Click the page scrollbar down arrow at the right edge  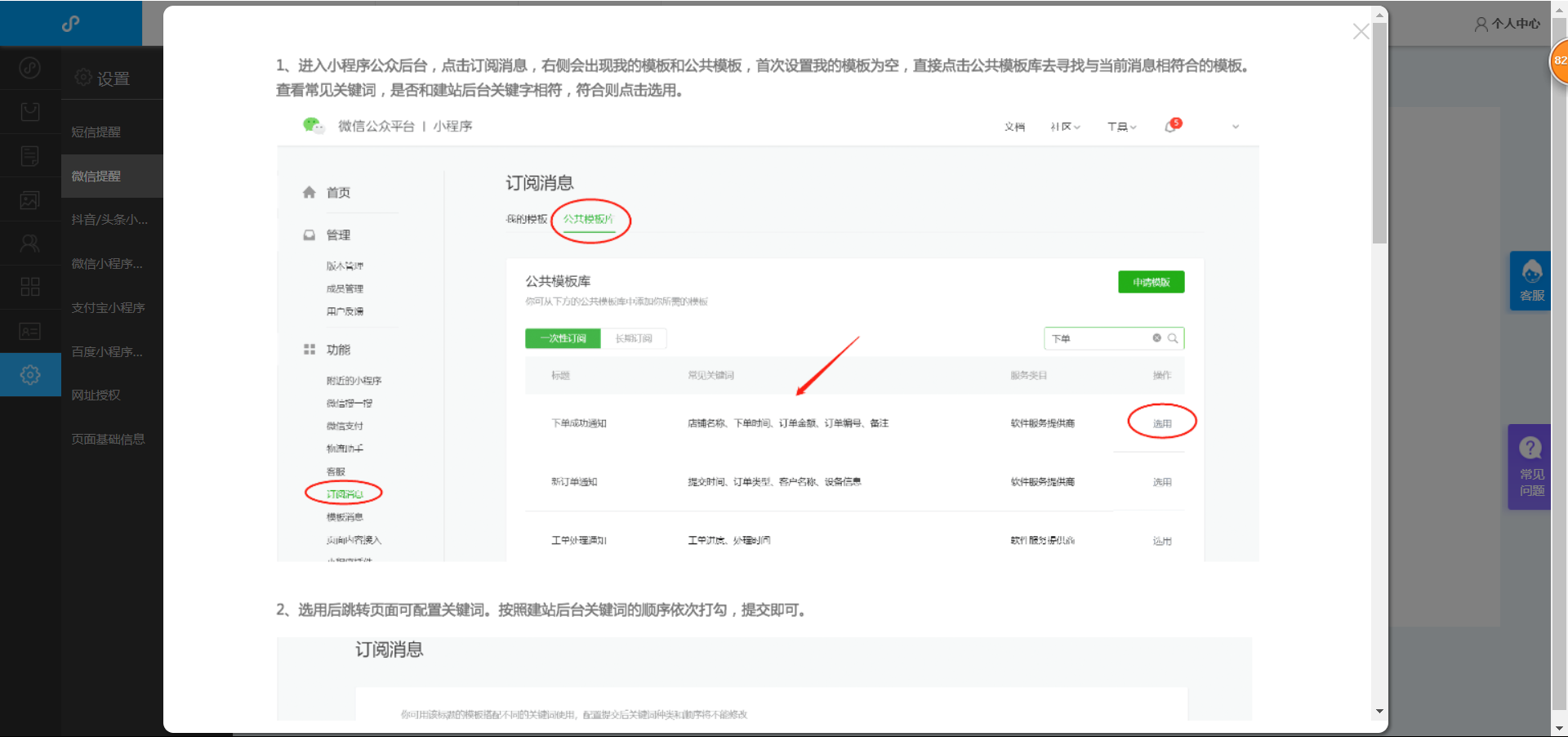tap(1560, 729)
